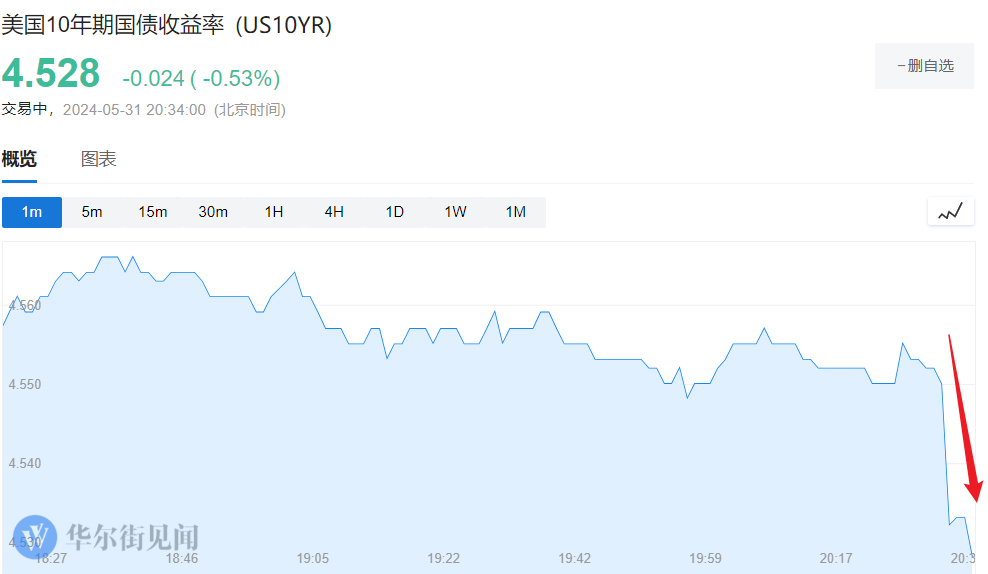Switch to the 概览 overview tab
This screenshot has height=574, width=988.
(x=19, y=159)
